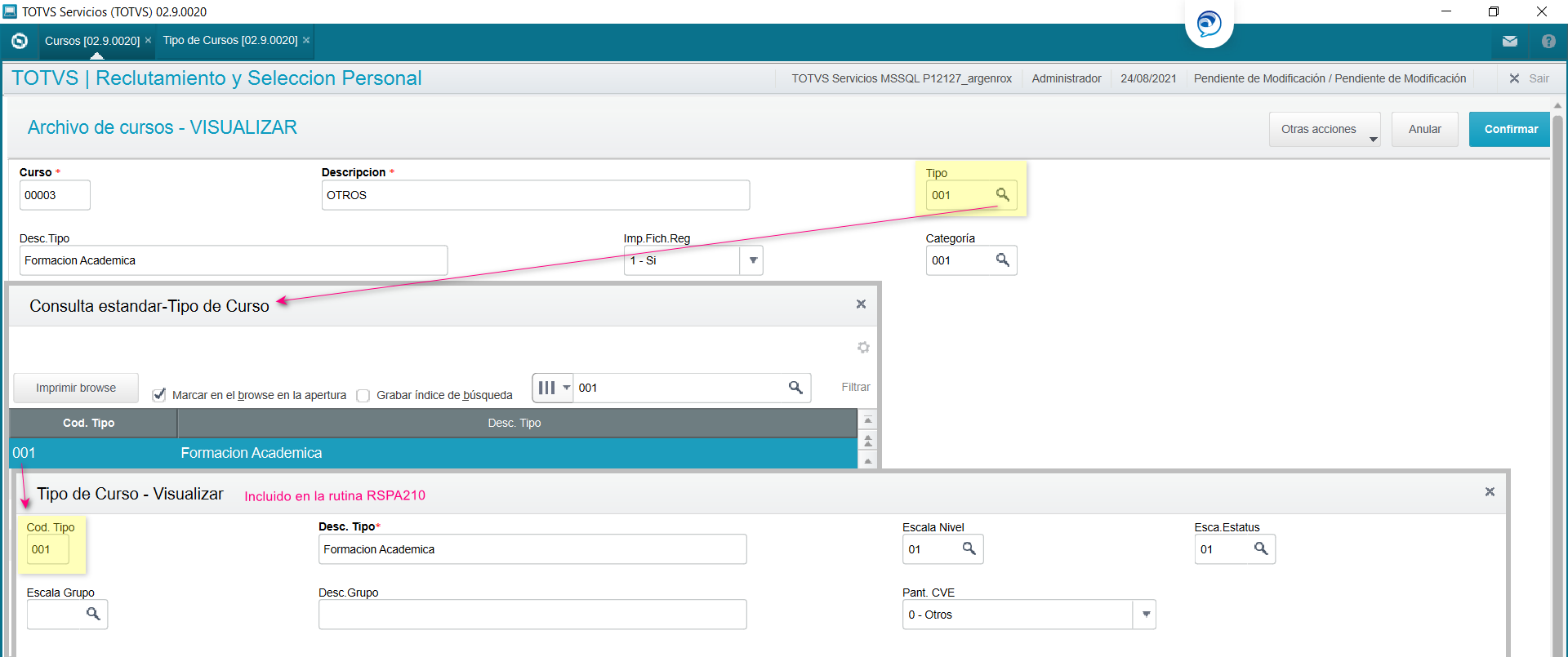Click the Cod. Tipo field with 001

coord(48,549)
